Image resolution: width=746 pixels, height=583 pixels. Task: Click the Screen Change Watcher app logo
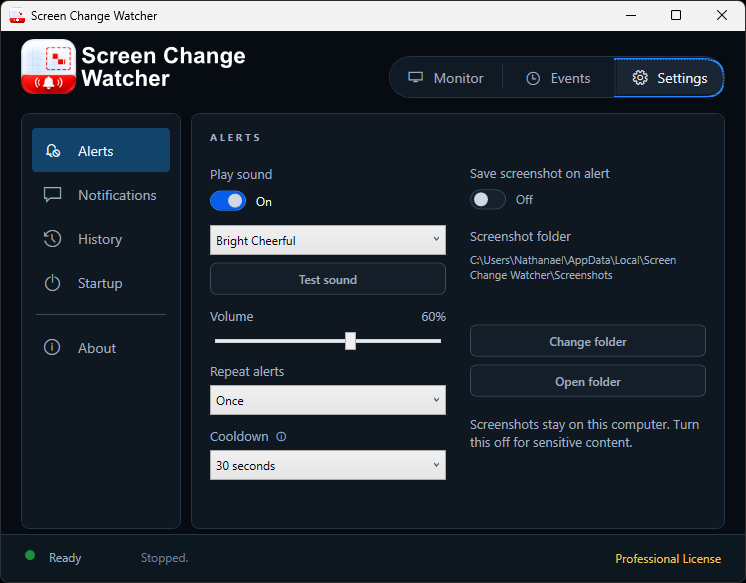pos(49,67)
